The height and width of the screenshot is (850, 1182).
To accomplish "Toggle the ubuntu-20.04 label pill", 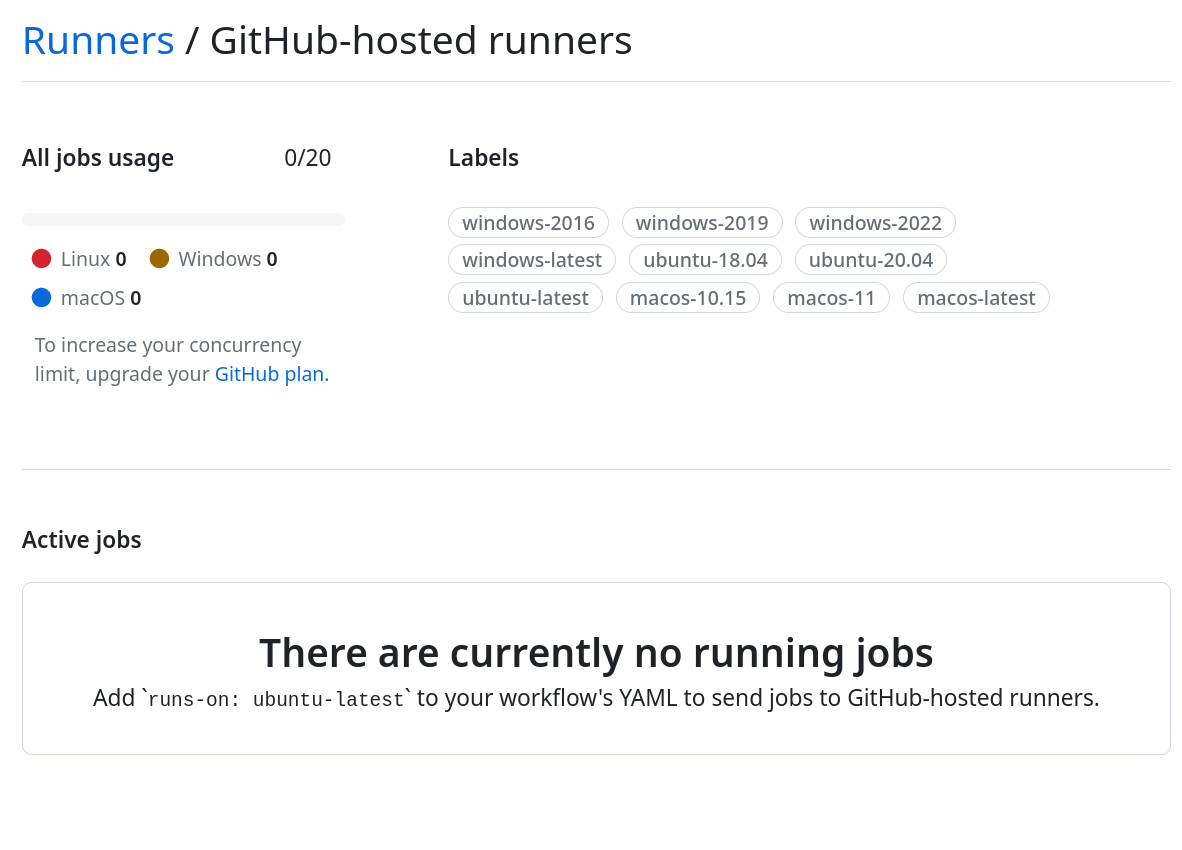I will (870, 259).
